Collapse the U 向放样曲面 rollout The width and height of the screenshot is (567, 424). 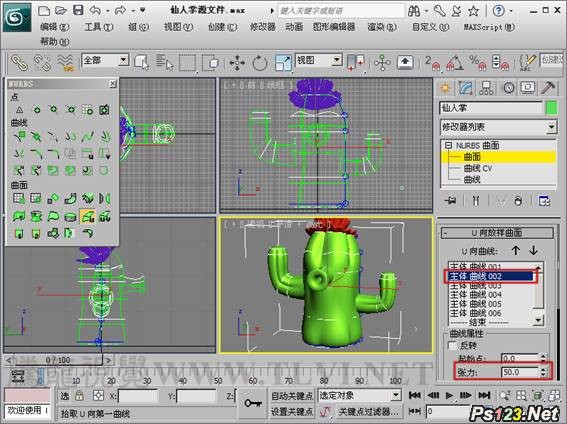[497, 233]
